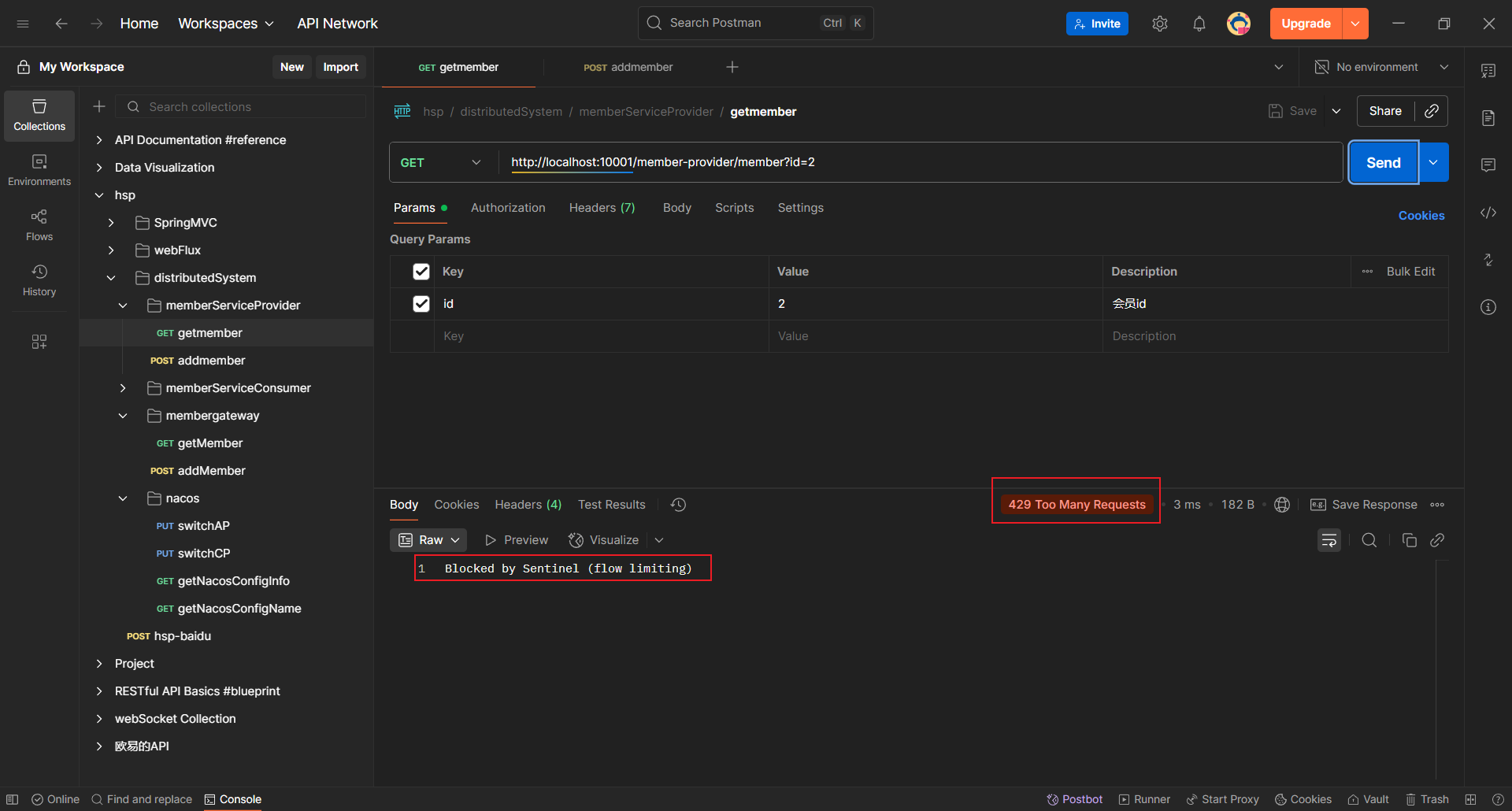
Task: Toggle the select-all params header checkbox
Action: 421,272
